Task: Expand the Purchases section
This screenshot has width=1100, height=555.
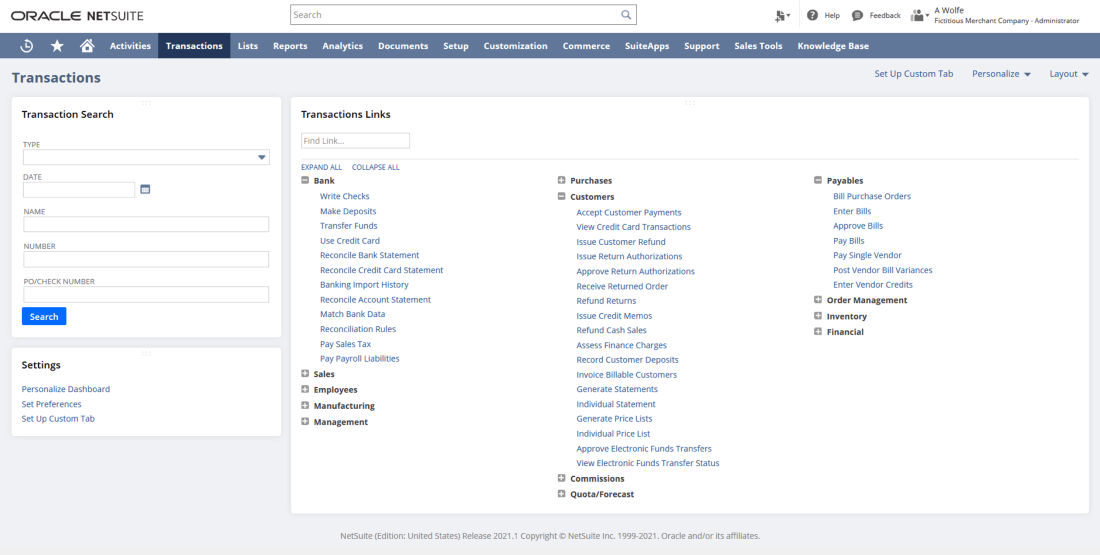Action: [562, 181]
